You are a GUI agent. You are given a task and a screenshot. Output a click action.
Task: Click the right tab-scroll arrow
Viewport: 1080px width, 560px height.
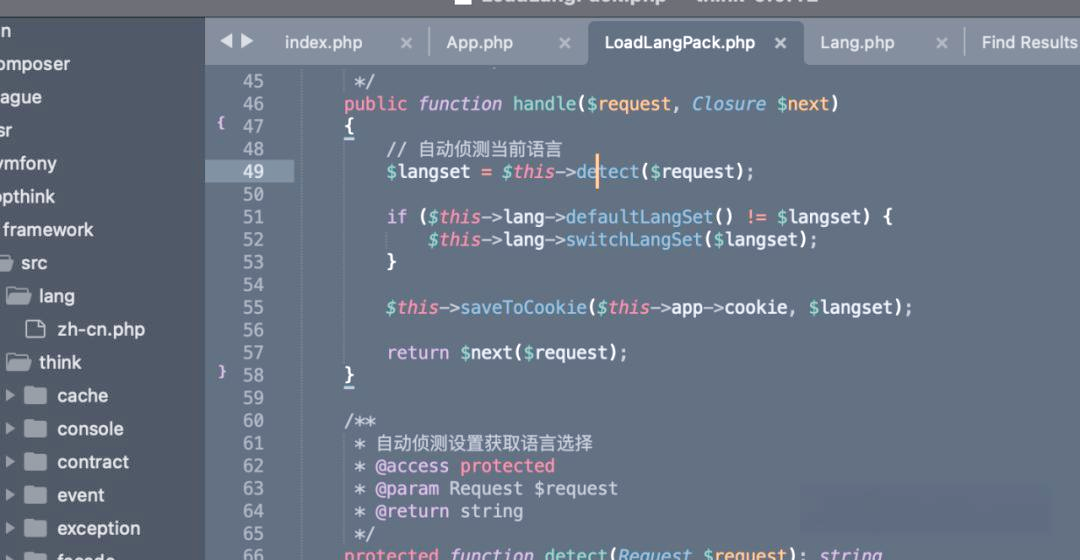click(x=247, y=41)
